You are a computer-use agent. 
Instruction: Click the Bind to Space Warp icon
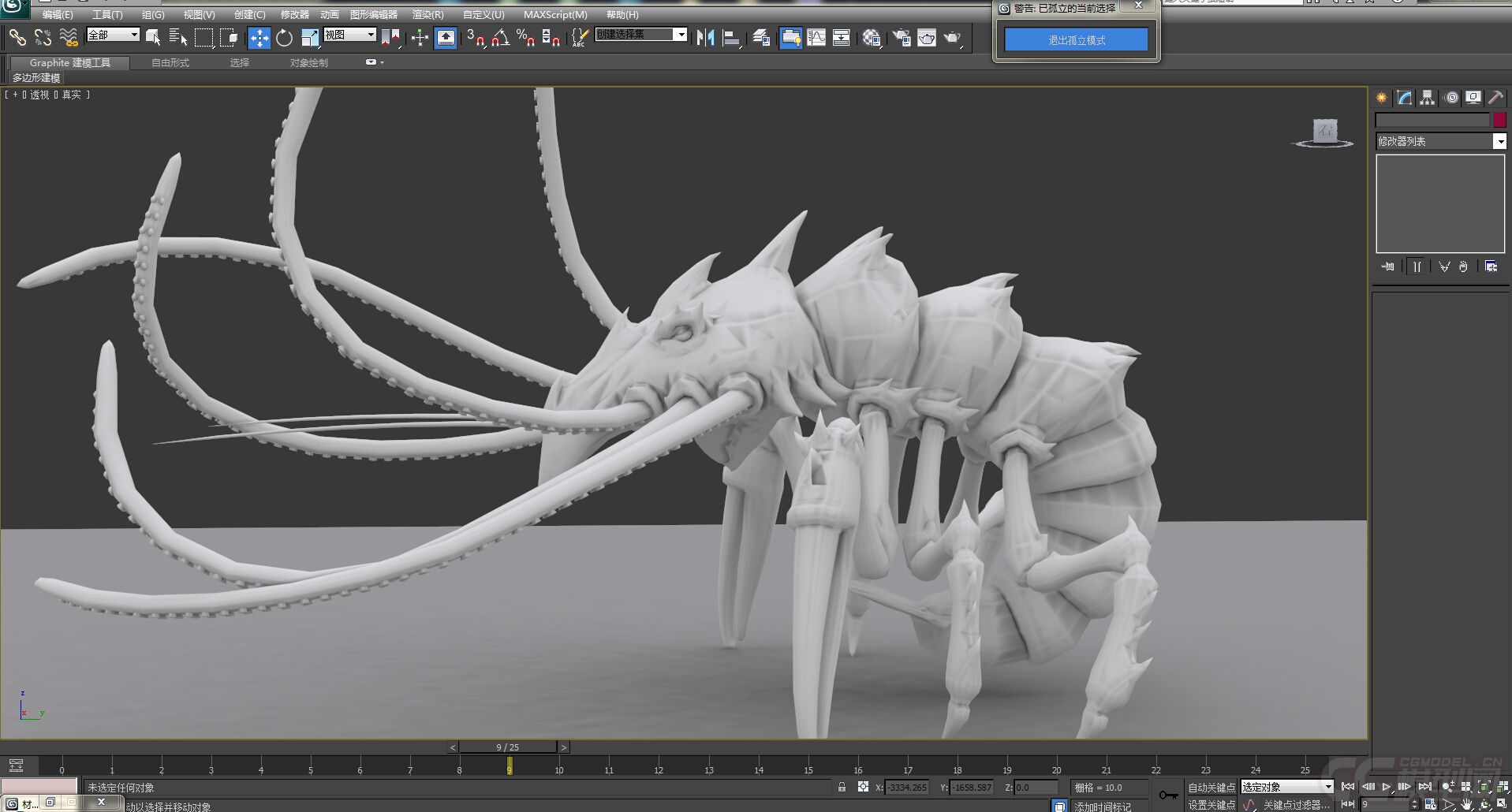(x=69, y=37)
